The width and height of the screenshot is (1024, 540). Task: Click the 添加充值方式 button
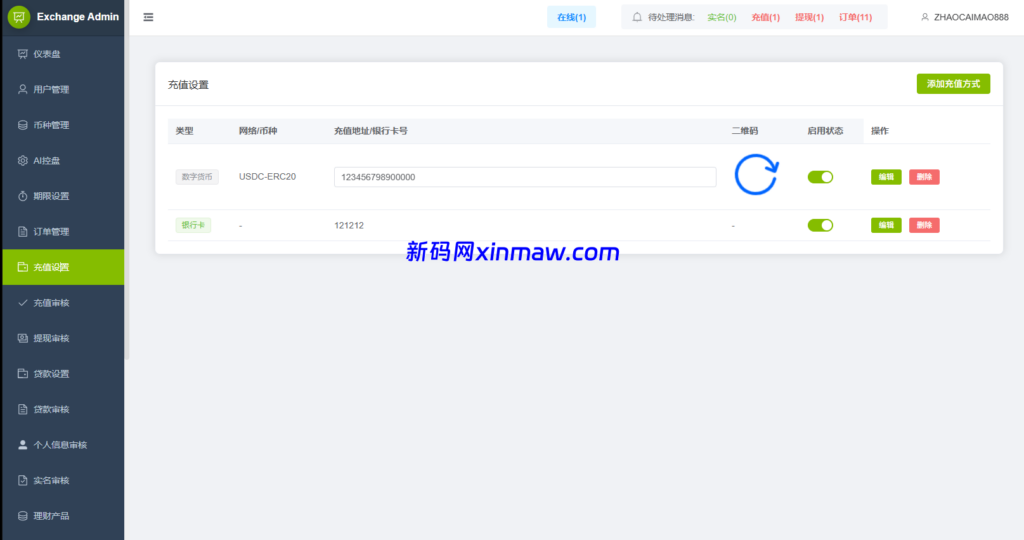pyautogui.click(x=953, y=84)
